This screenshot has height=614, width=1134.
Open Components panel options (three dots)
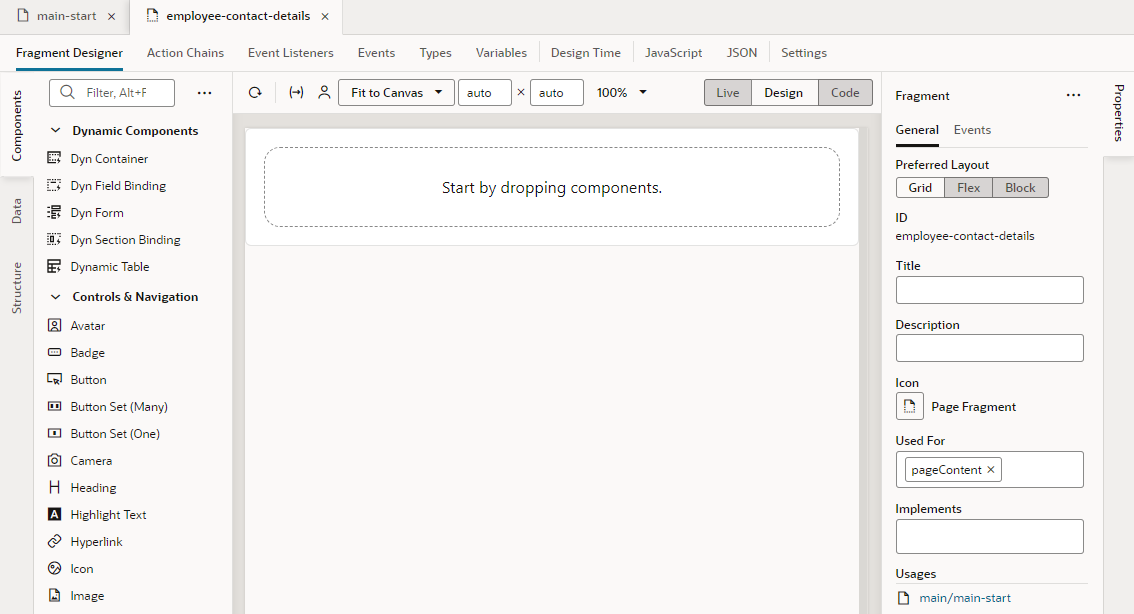coord(205,93)
